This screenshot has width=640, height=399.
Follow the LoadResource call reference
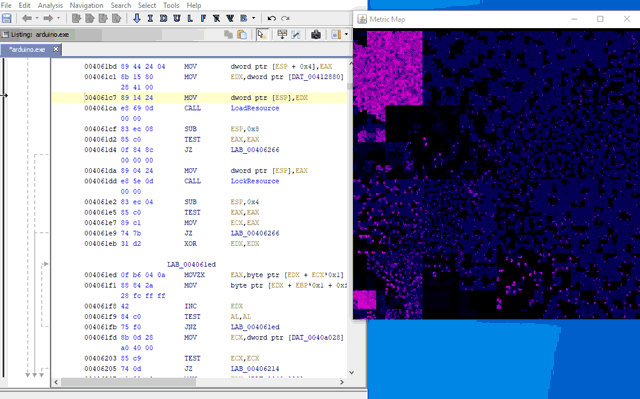(255, 108)
